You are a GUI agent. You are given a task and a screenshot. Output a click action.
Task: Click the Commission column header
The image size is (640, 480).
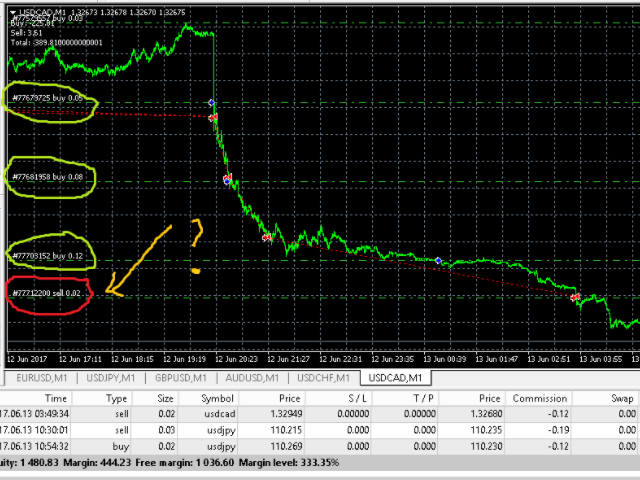point(539,398)
